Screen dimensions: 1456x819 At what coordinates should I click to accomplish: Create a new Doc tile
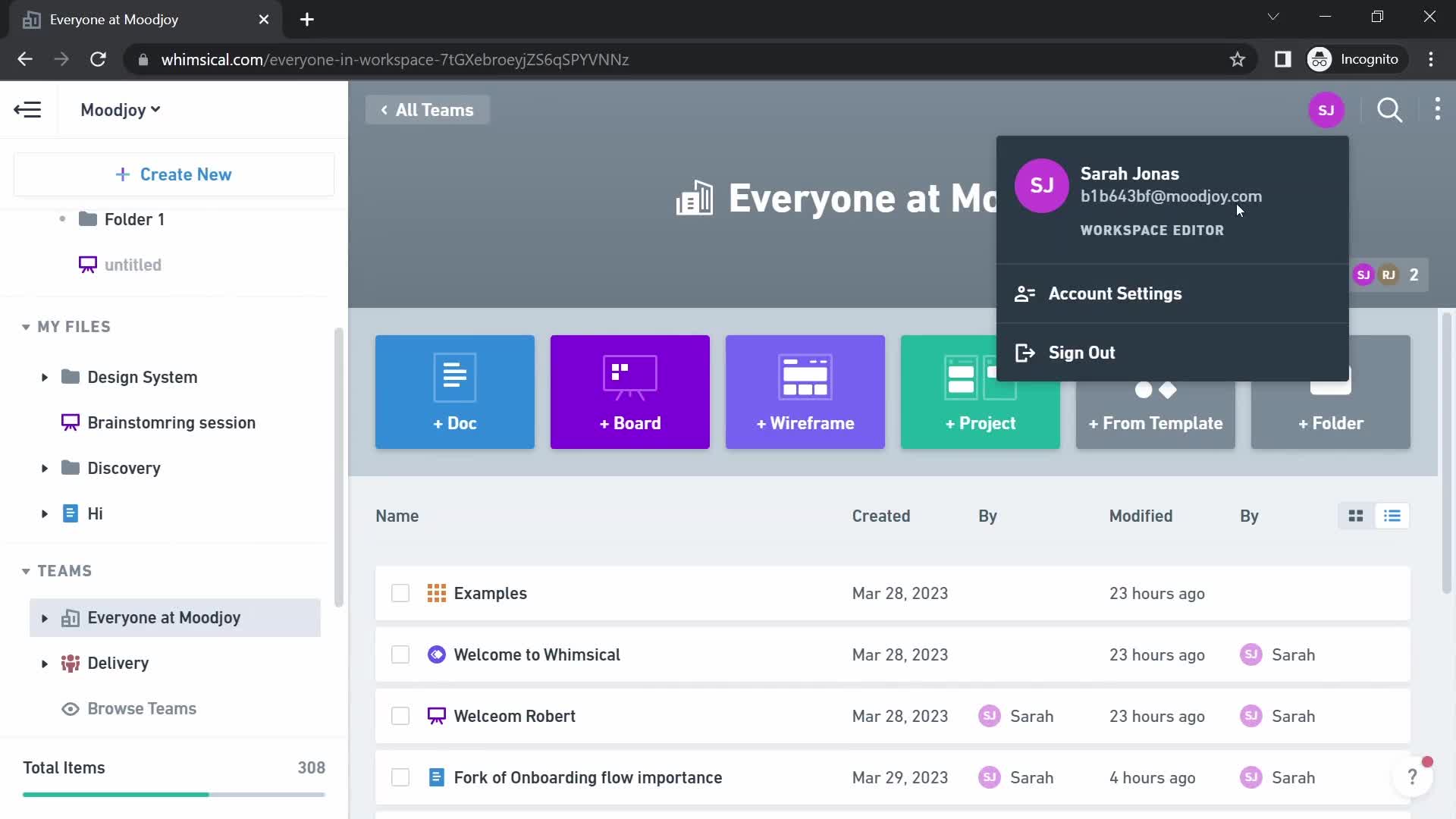pyautogui.click(x=455, y=392)
